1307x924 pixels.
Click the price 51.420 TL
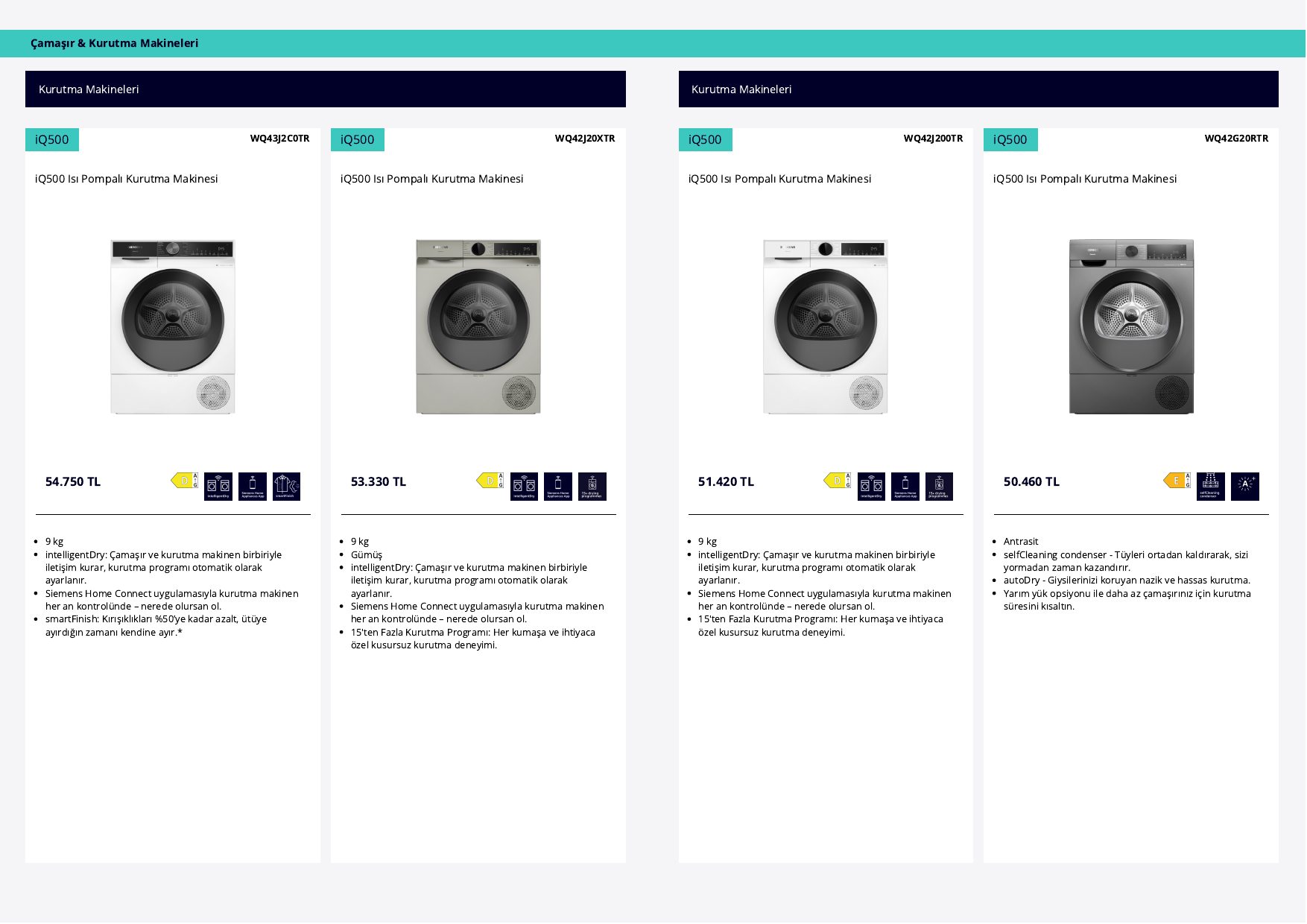click(x=726, y=482)
